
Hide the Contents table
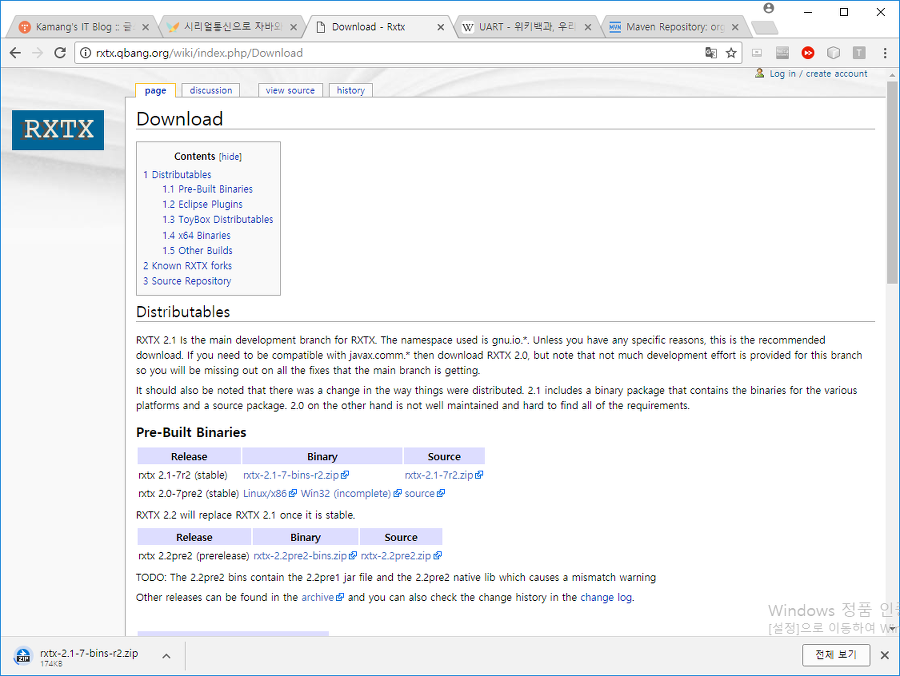tap(230, 157)
